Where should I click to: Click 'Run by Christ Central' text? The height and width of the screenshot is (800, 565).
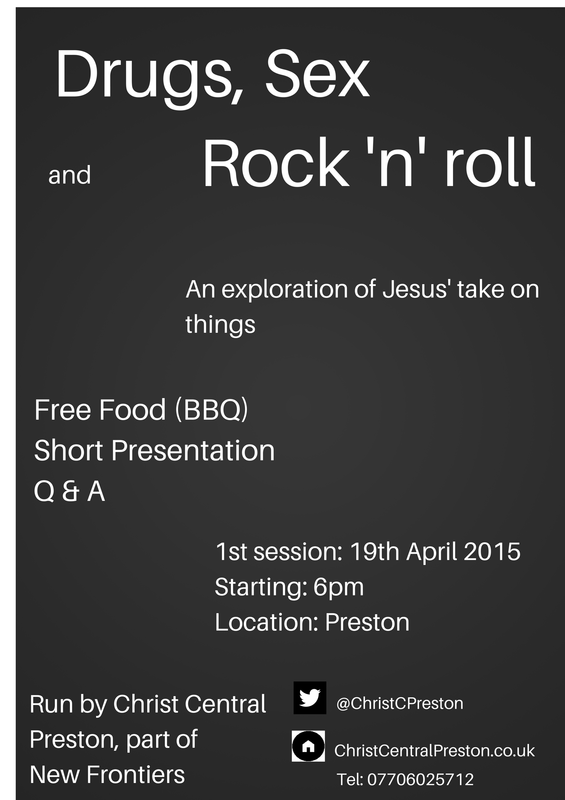148,704
